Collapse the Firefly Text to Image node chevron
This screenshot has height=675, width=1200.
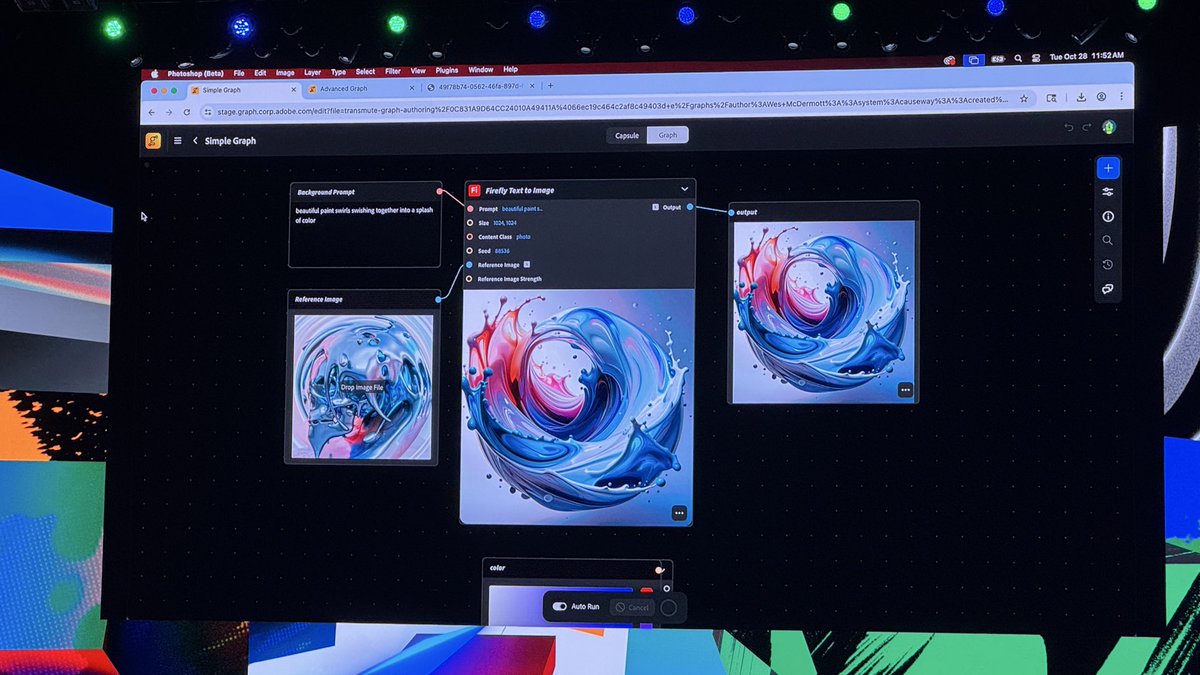[x=685, y=188]
